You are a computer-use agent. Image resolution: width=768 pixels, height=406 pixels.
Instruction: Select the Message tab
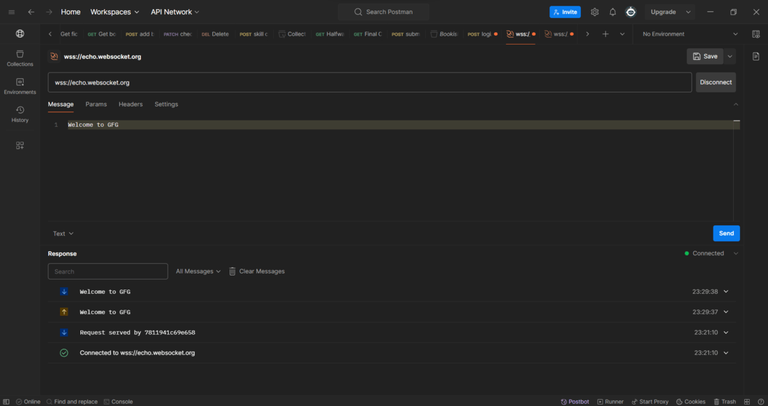[60, 104]
